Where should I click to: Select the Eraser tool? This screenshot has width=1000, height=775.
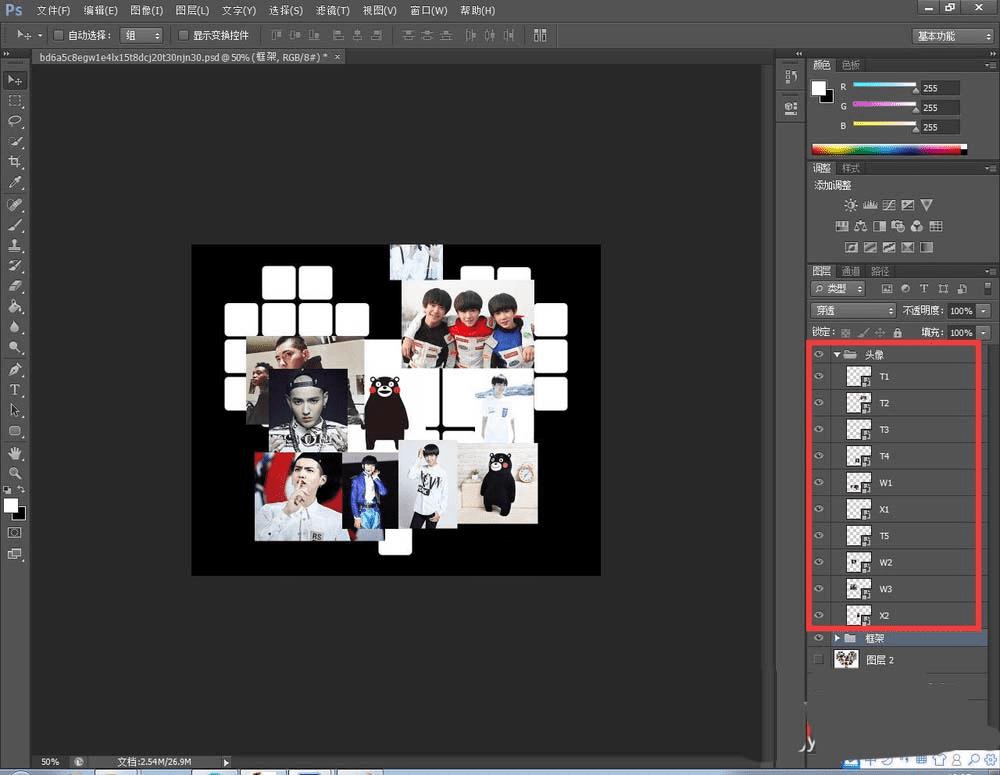pos(15,286)
